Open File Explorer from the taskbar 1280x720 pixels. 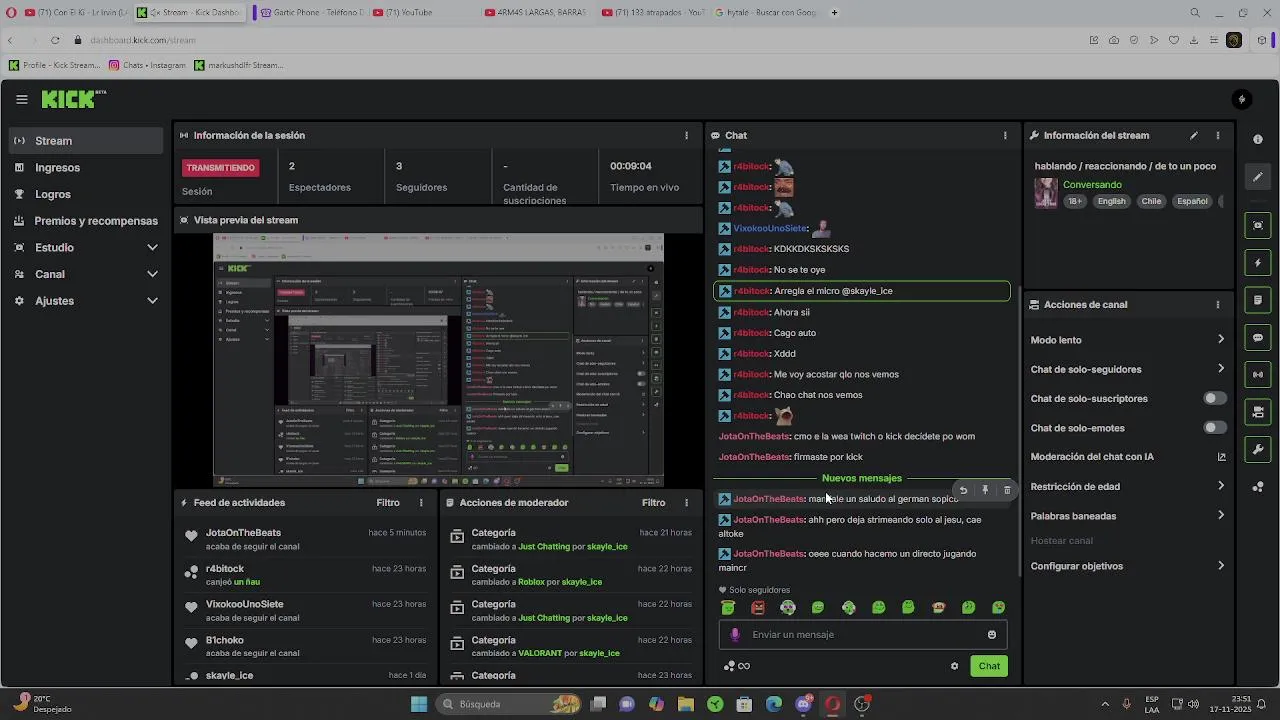click(686, 704)
